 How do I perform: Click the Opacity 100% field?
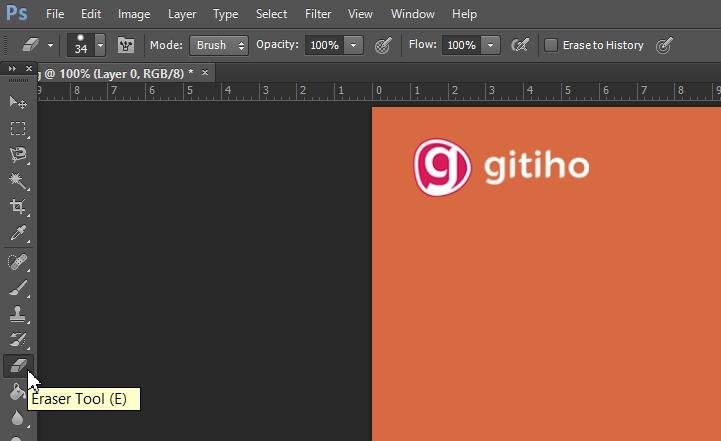tap(325, 45)
